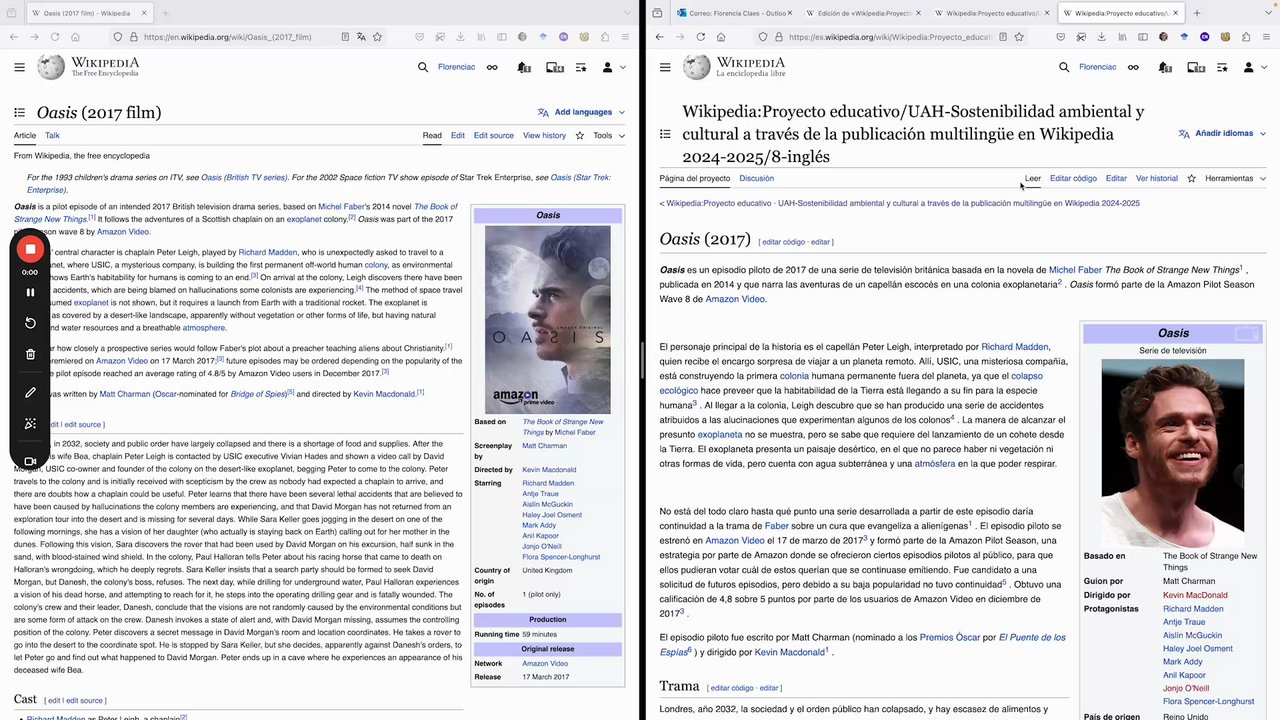Viewport: 1280px width, 720px height.
Task: Follow the Premios Óscar link
Action: pyautogui.click(x=950, y=637)
